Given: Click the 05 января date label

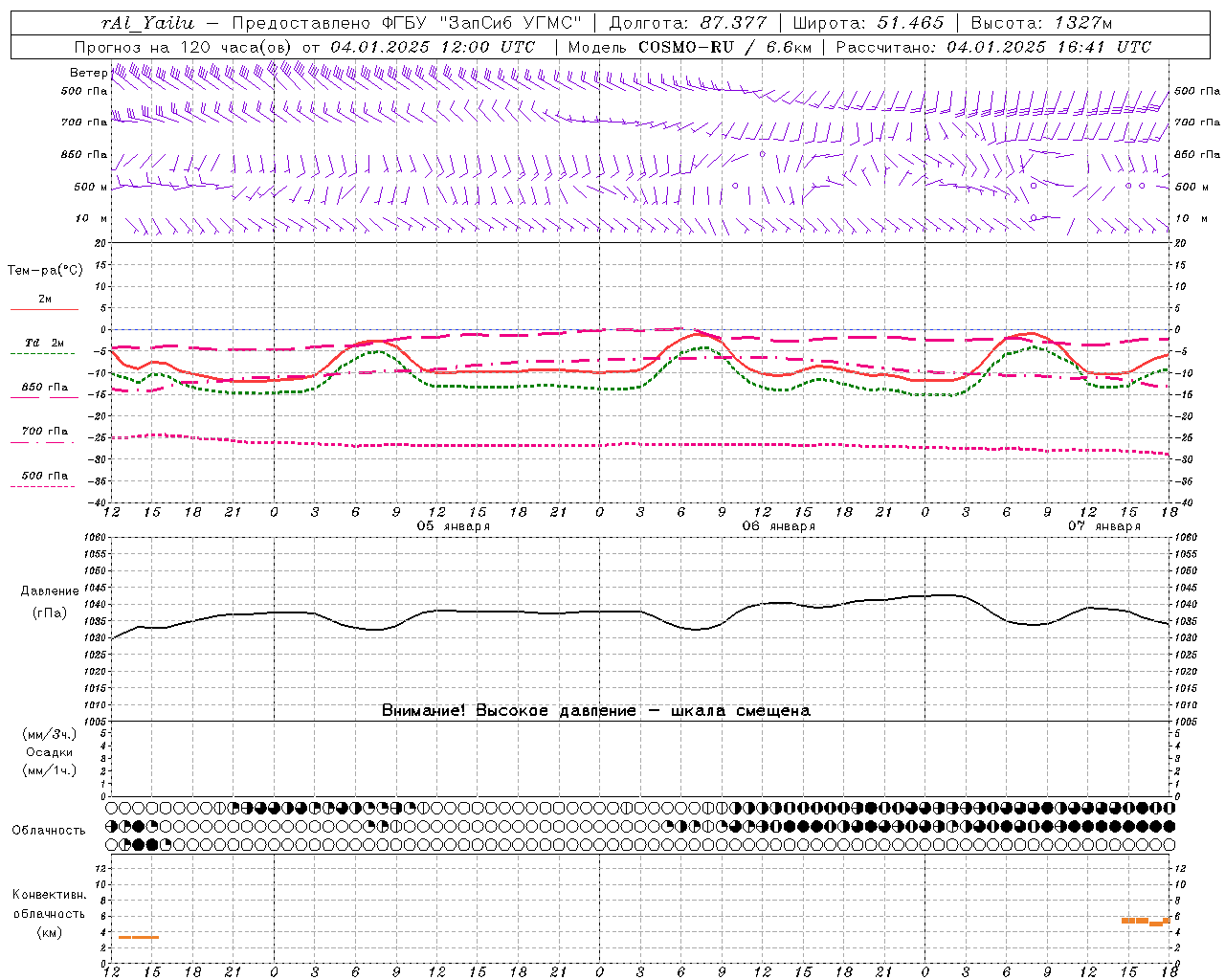Looking at the screenshot, I should pyautogui.click(x=454, y=526).
